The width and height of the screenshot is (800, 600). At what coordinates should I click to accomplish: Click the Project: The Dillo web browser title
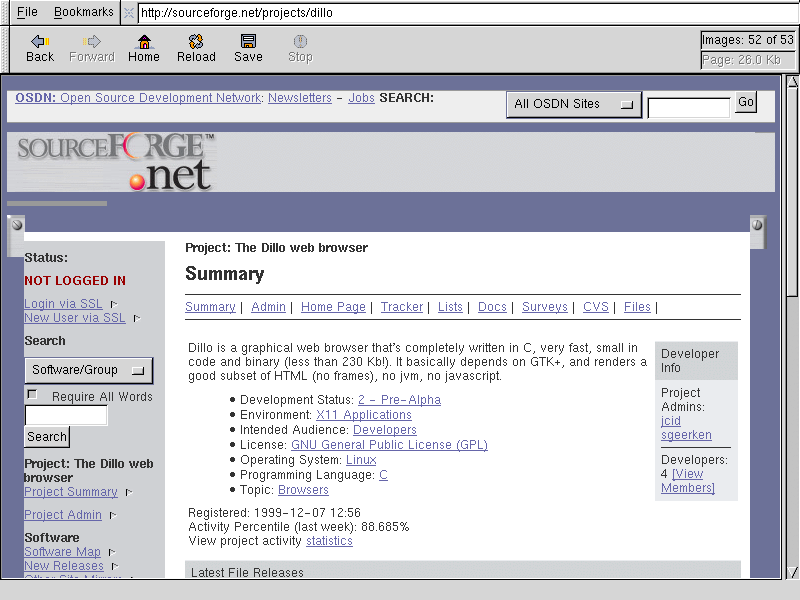[x=277, y=248]
